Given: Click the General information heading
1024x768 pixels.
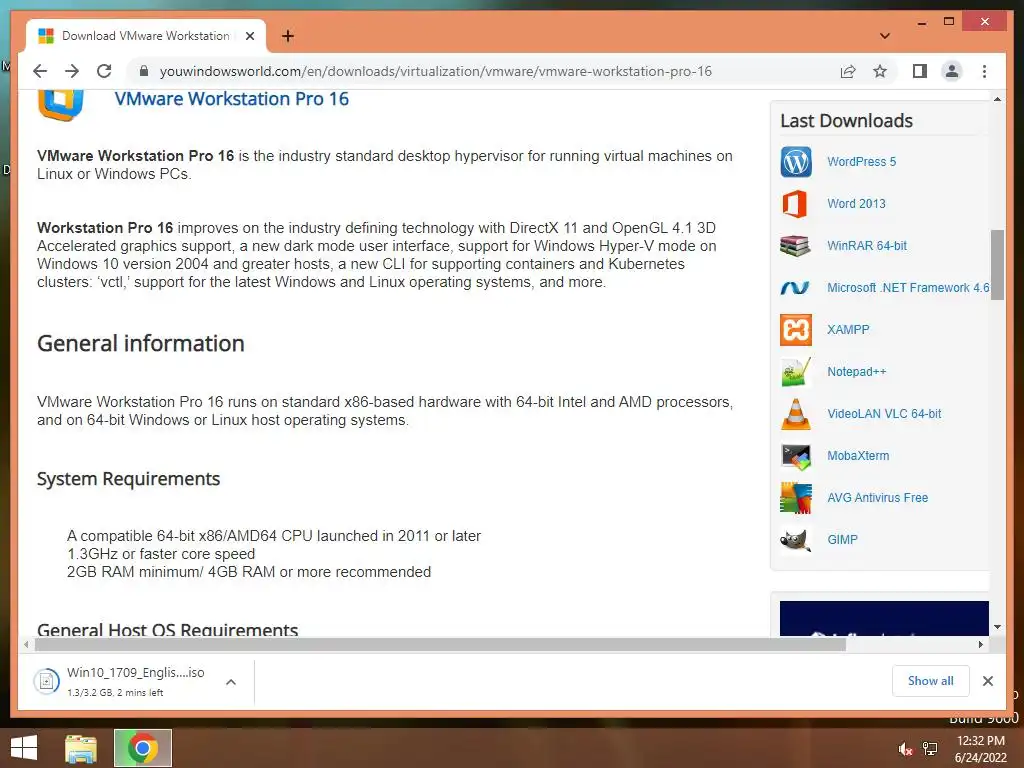Looking at the screenshot, I should point(140,344).
